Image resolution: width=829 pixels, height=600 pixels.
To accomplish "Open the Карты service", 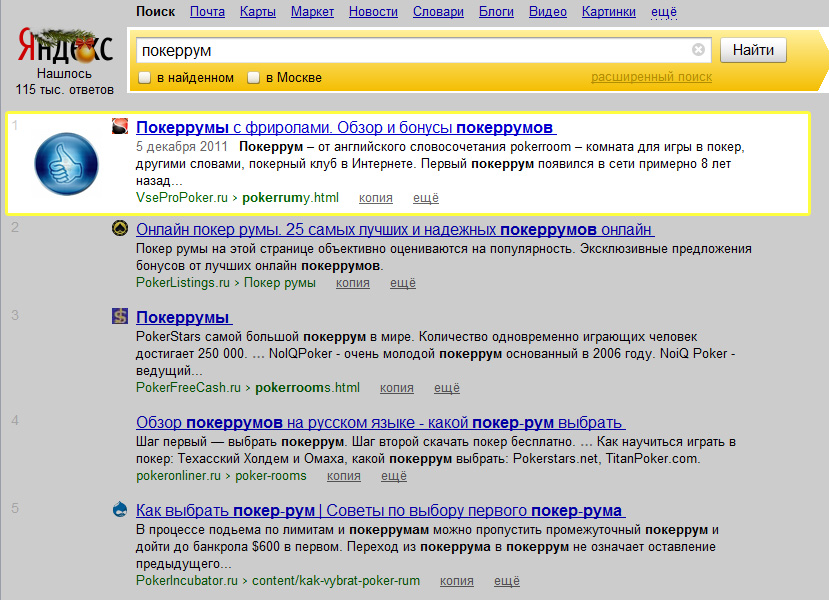I will pyautogui.click(x=257, y=12).
